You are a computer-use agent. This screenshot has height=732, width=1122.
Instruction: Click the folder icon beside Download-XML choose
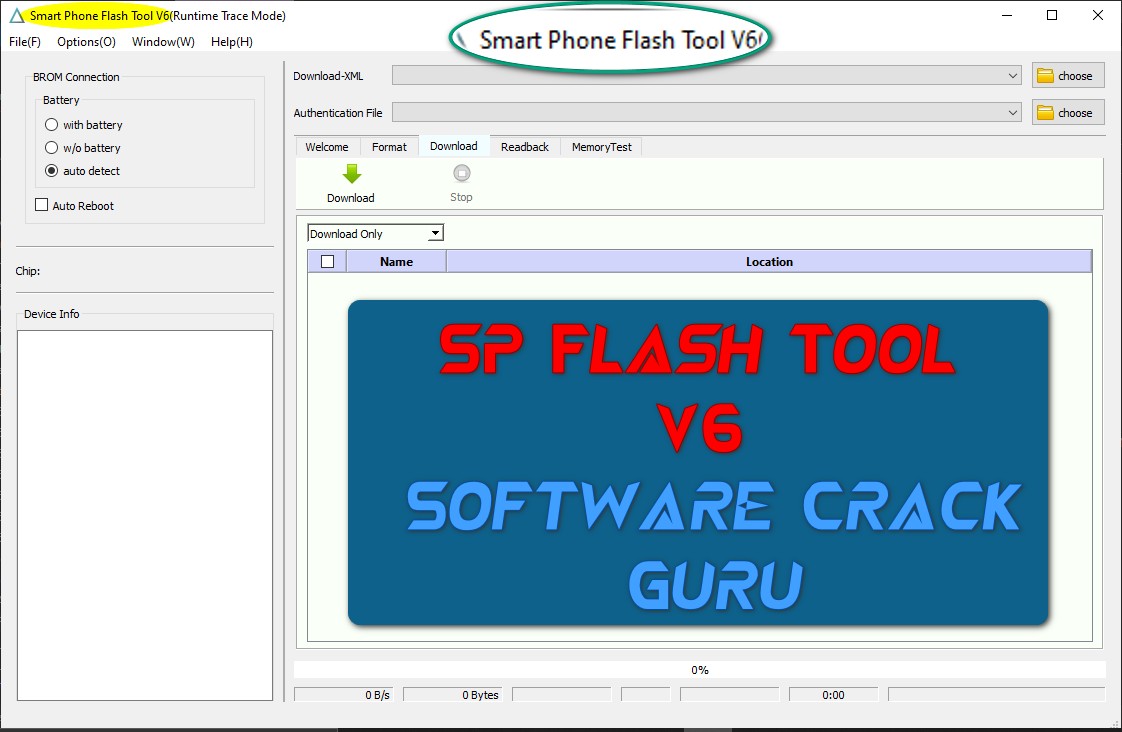pyautogui.click(x=1045, y=76)
